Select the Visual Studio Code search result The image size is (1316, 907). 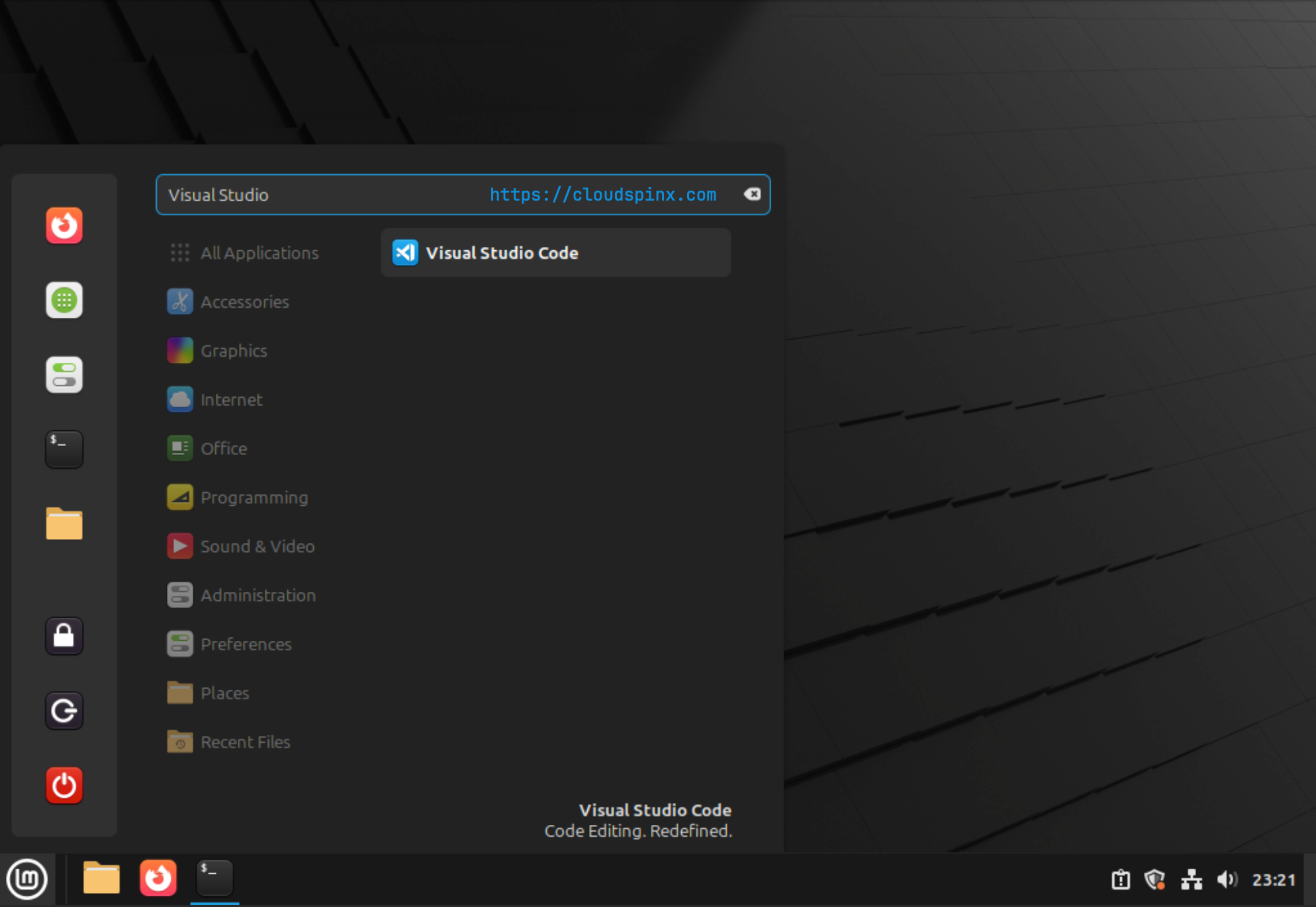click(x=555, y=252)
